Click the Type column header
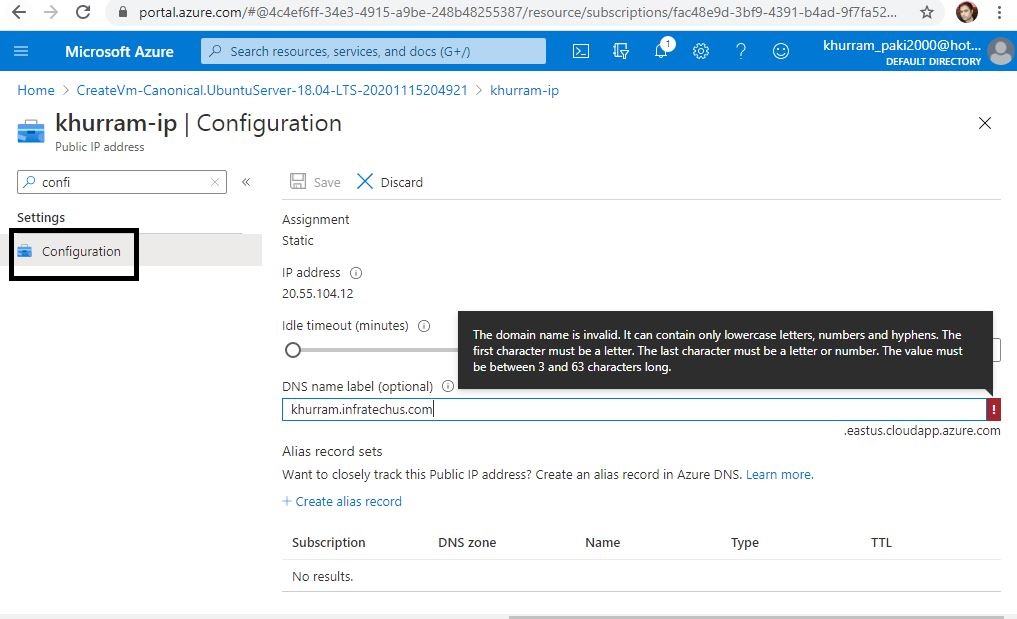This screenshot has height=619, width=1017. [745, 542]
